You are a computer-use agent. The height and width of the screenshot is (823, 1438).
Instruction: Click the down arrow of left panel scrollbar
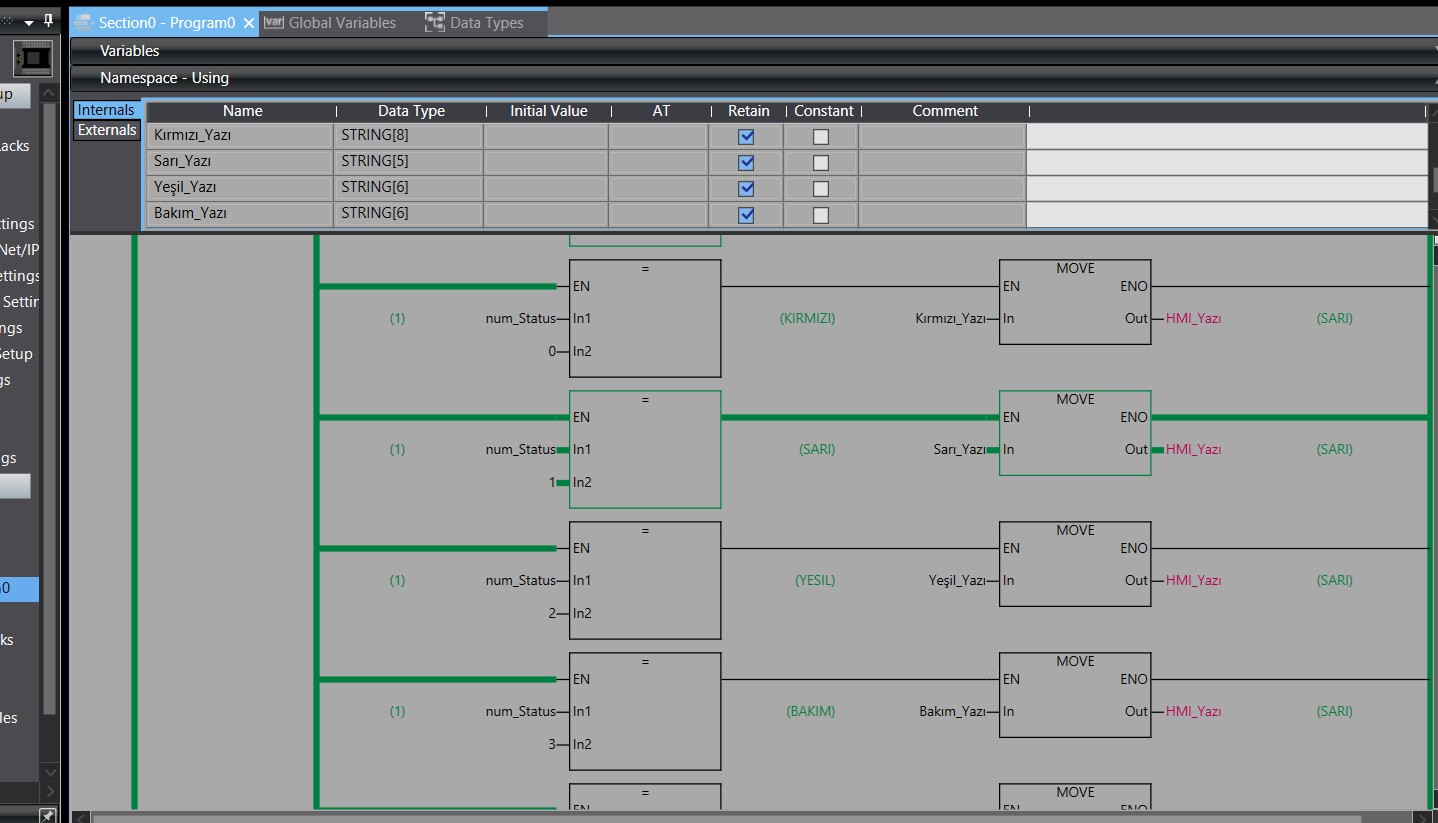pos(49,772)
